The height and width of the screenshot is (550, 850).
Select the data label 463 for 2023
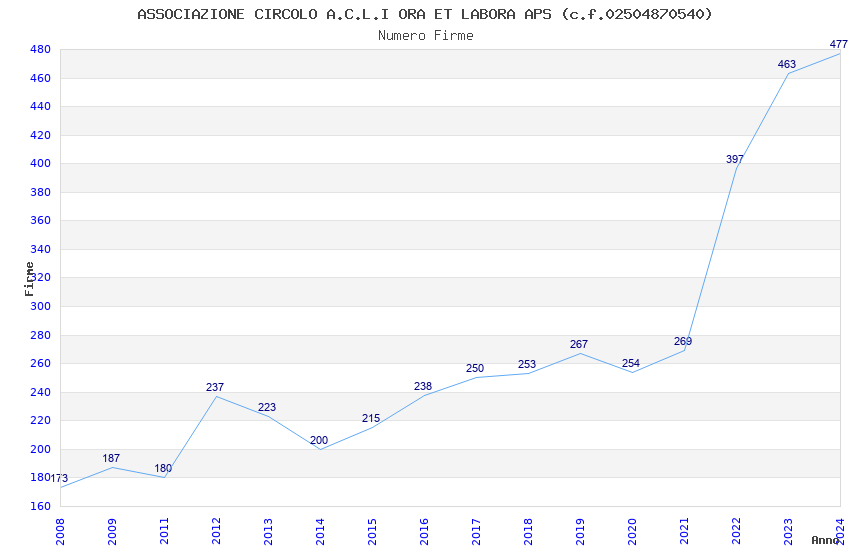point(788,64)
